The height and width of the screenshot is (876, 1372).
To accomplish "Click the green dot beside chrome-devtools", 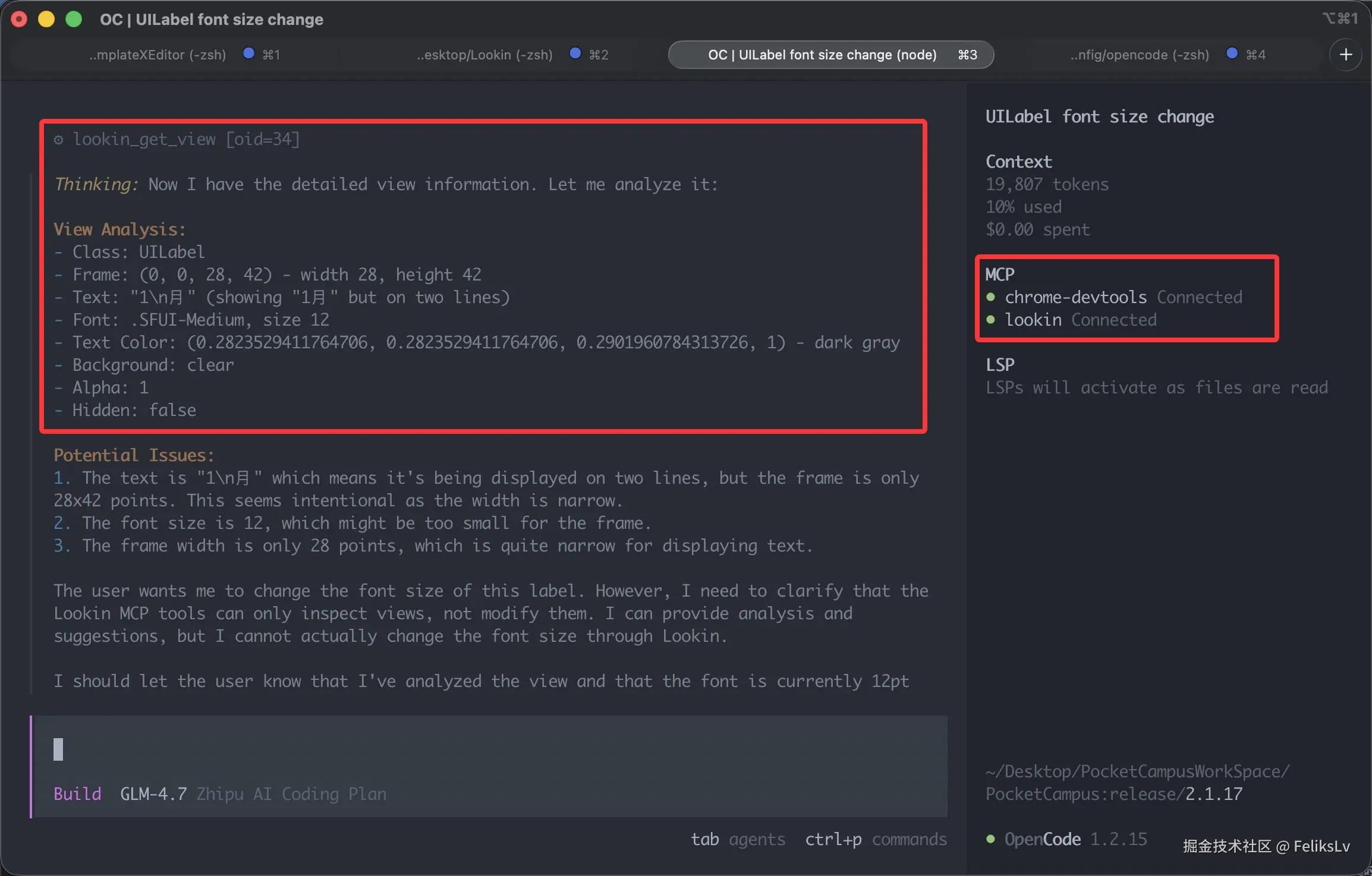I will (x=990, y=297).
